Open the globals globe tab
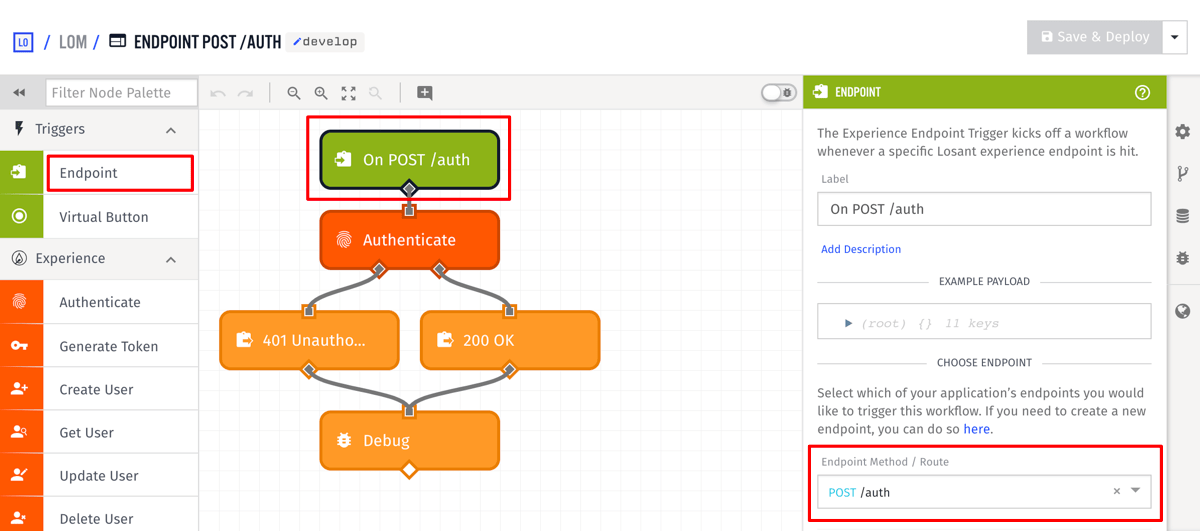 point(1183,311)
